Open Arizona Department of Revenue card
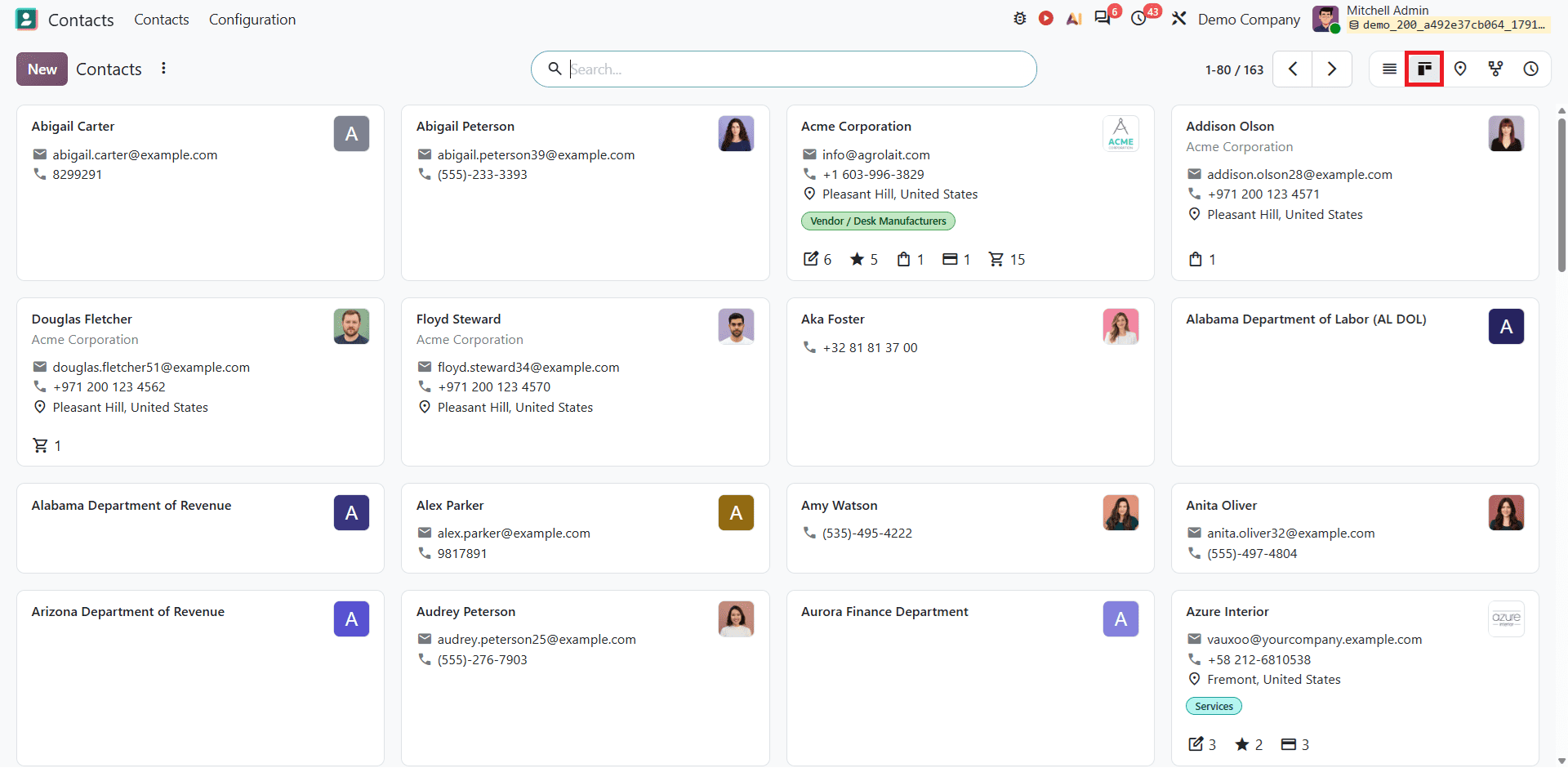Viewport: 1568px width, 768px height. pos(200,678)
